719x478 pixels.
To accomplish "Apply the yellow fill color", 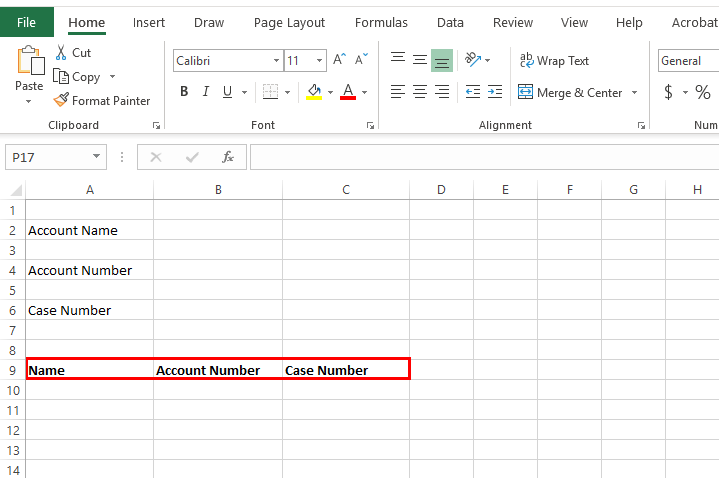I will (x=314, y=92).
